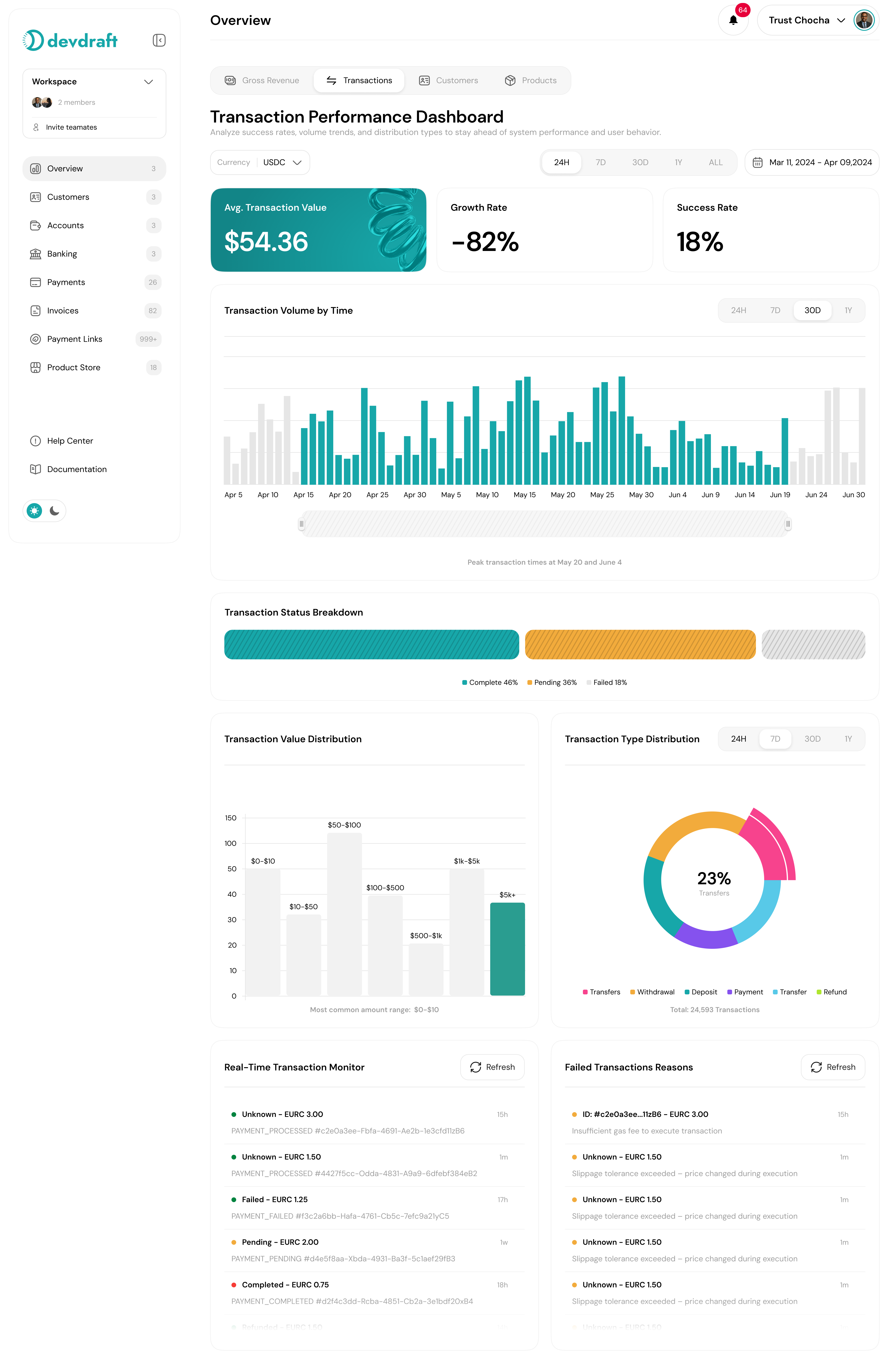
Task: Expand the Workspace dropdown
Action: (x=149, y=81)
